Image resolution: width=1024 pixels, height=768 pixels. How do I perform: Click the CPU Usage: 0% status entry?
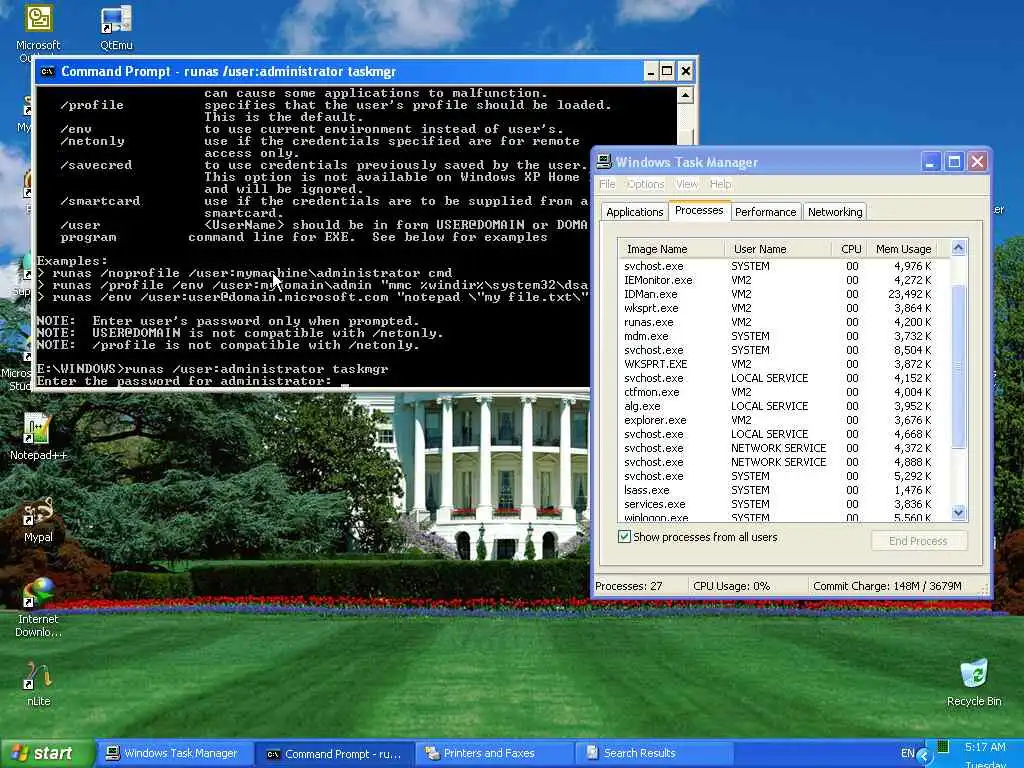[731, 586]
